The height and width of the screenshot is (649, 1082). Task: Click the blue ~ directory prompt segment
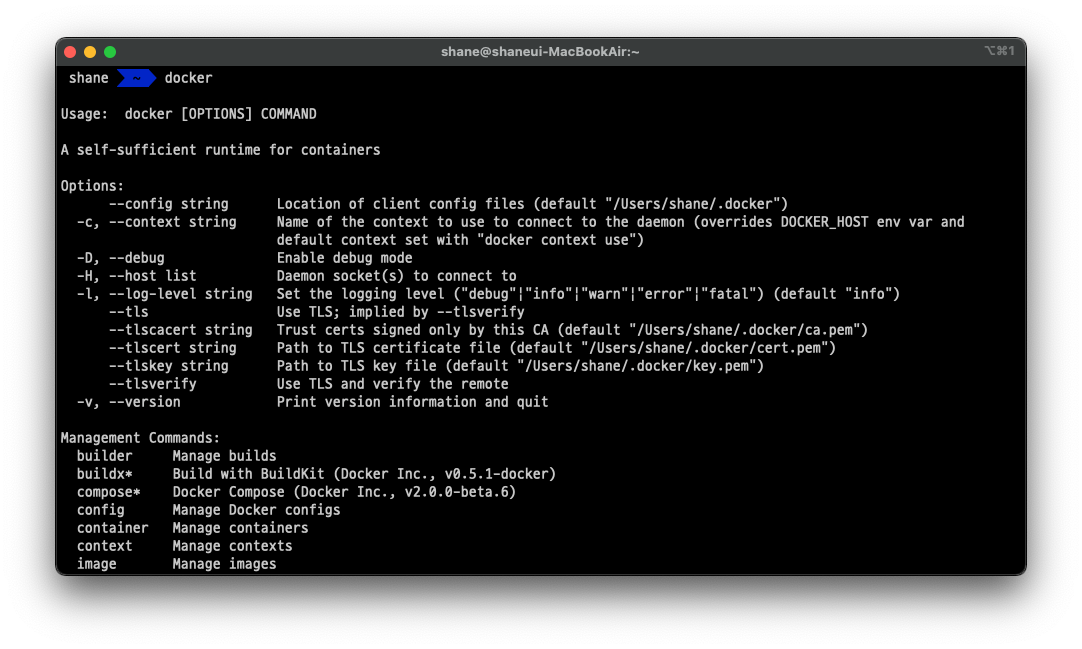pyautogui.click(x=137, y=78)
